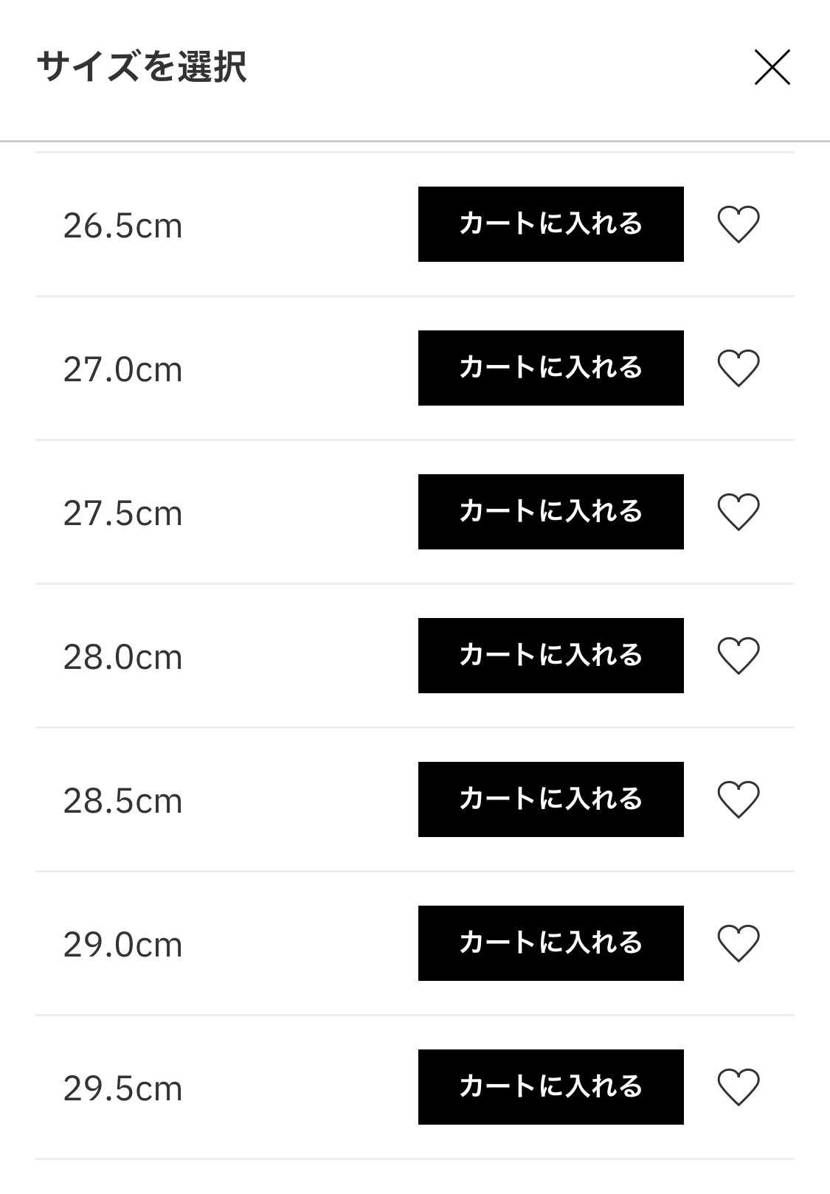
Task: Favorite the 27.0cm size with heart
Action: 739,368
